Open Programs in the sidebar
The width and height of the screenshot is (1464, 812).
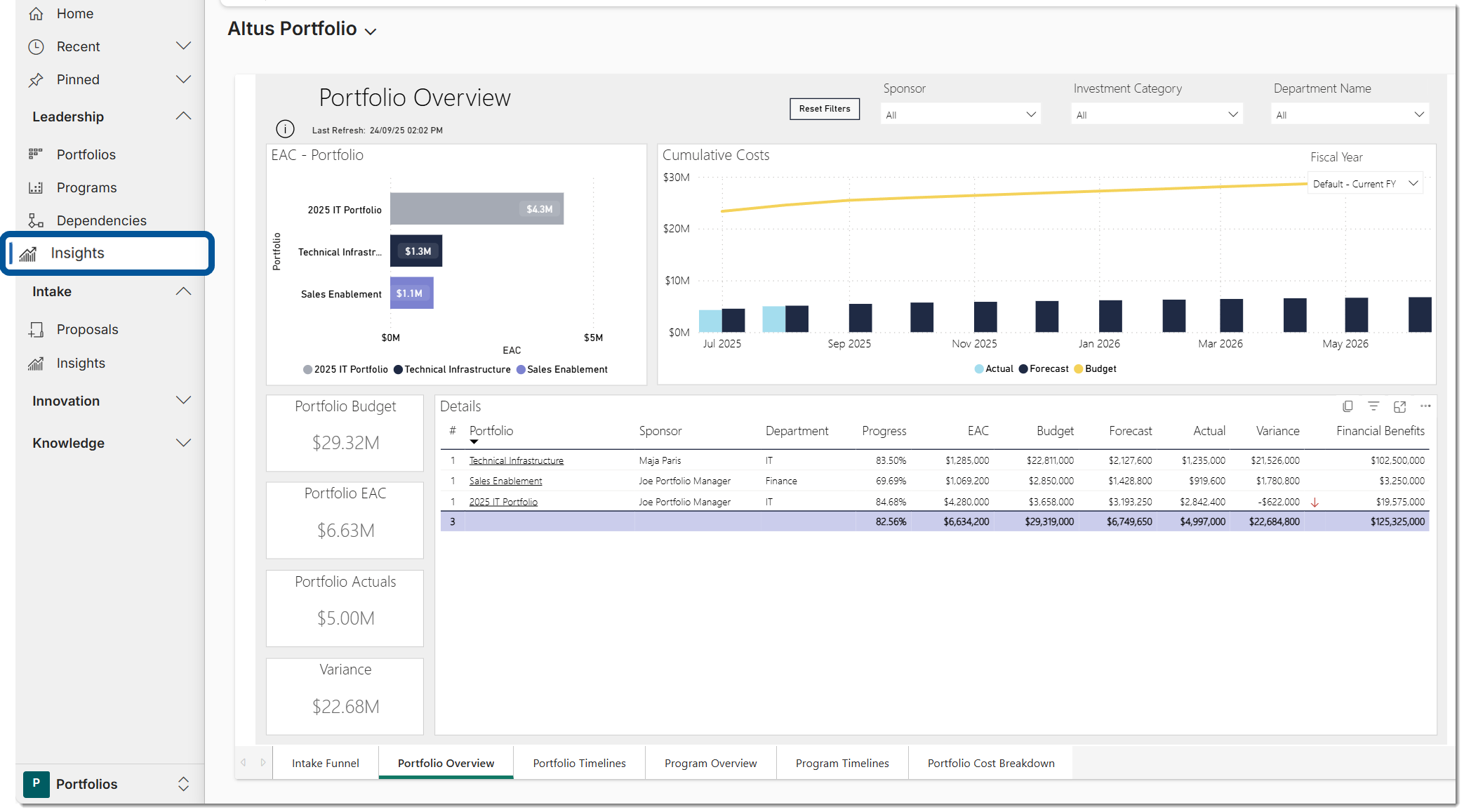pyautogui.click(x=86, y=187)
